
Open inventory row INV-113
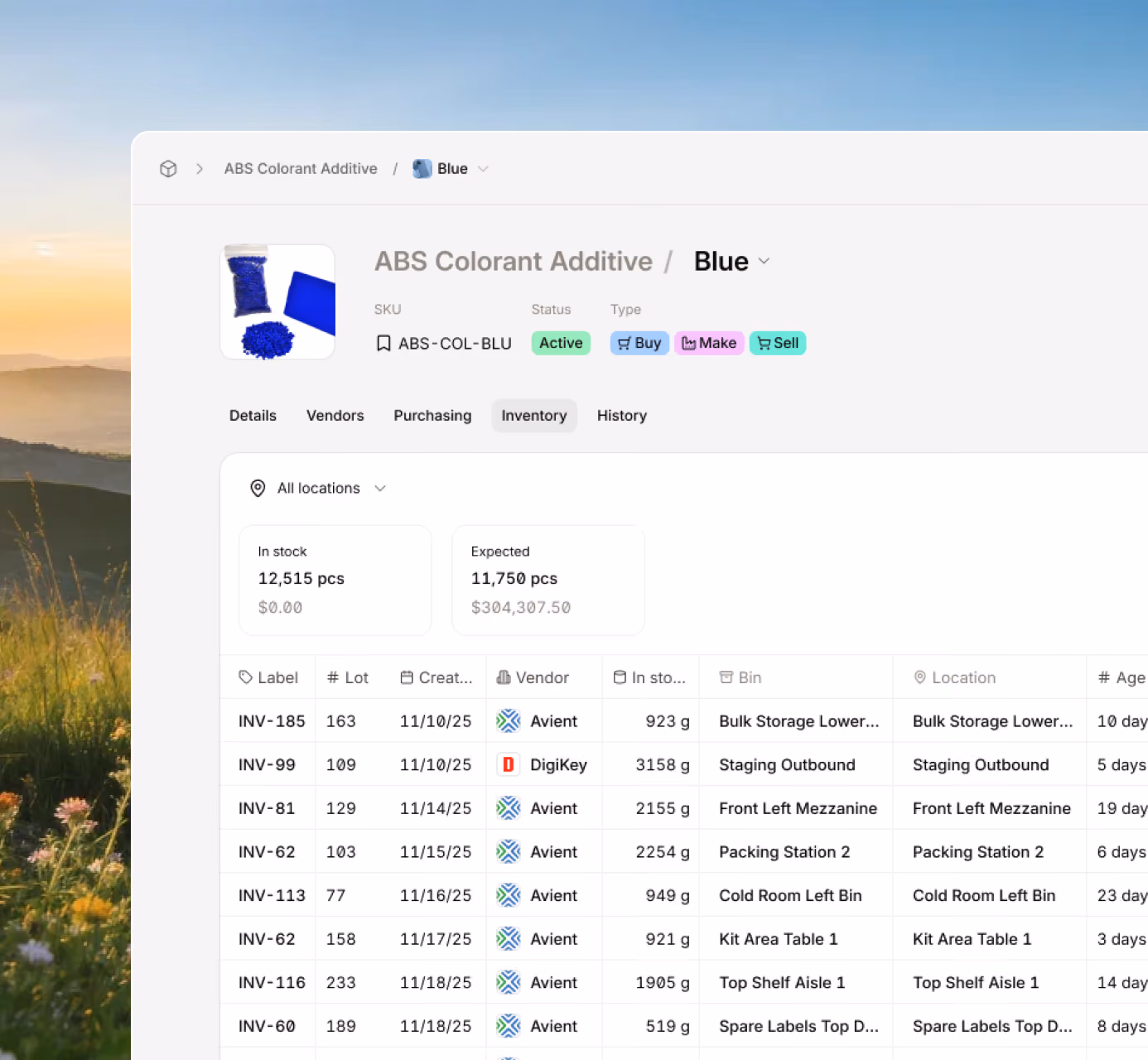(684, 895)
